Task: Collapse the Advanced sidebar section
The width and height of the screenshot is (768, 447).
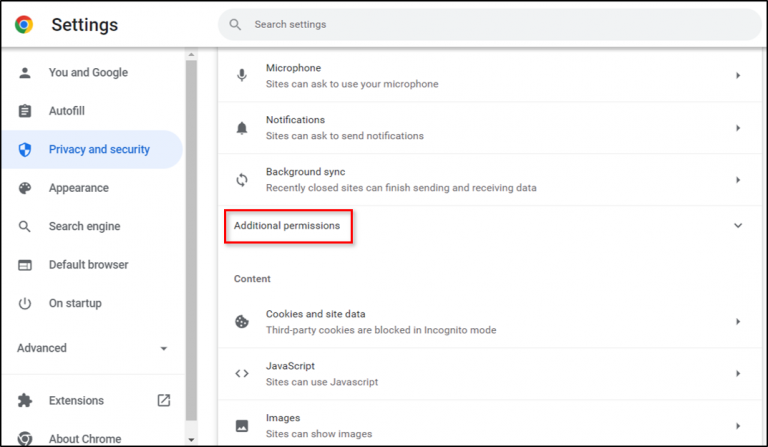Action: tap(164, 348)
